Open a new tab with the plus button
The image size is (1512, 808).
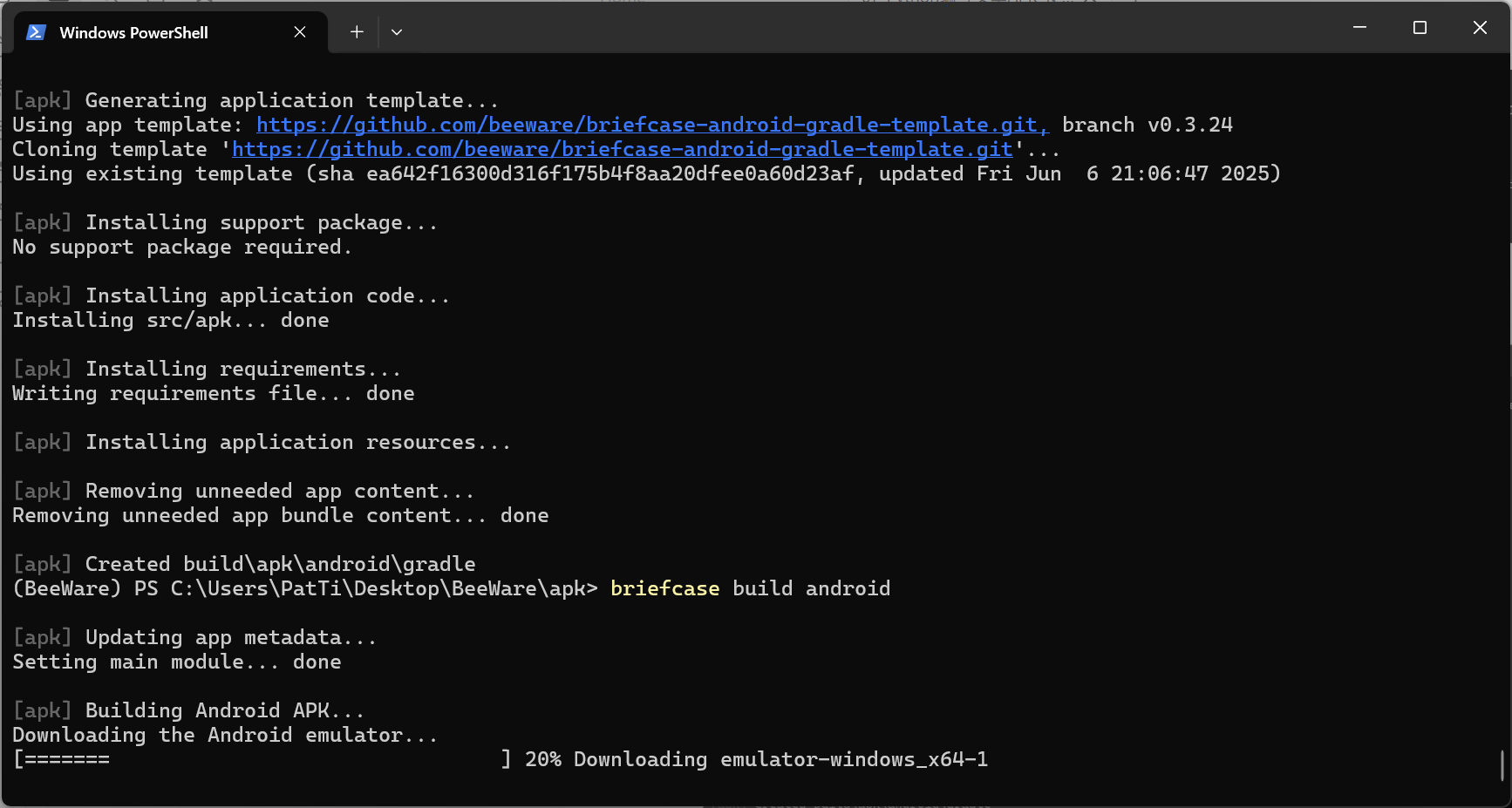click(x=357, y=32)
